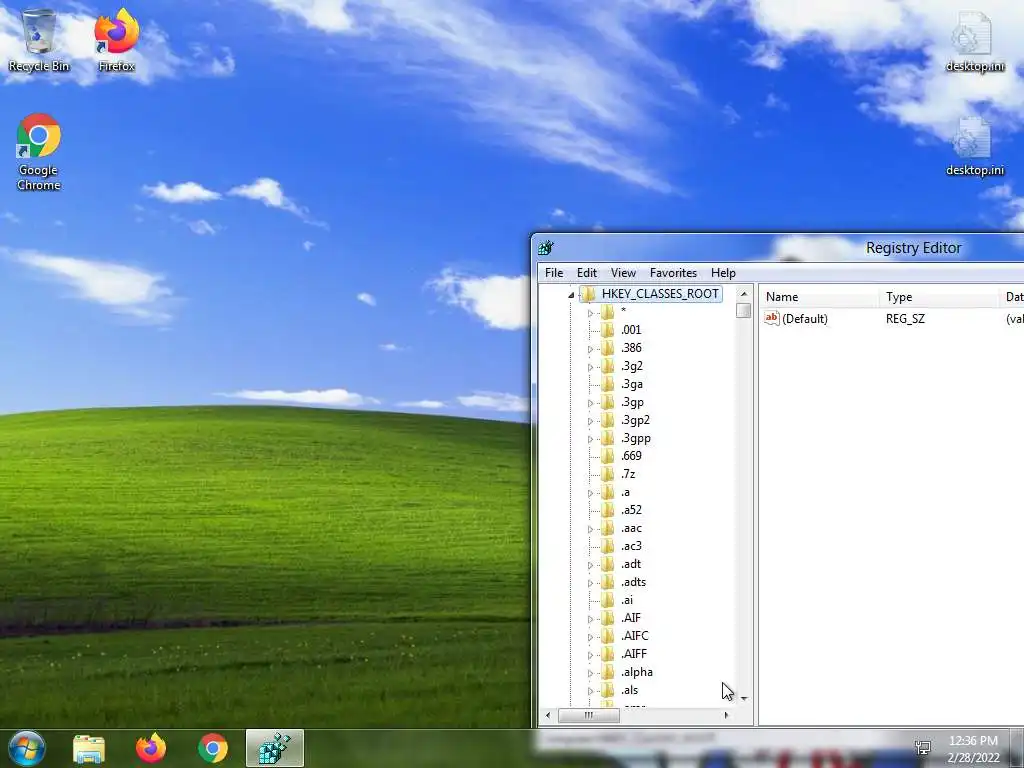1024x768 pixels.
Task: Click the Type column header
Action: click(x=939, y=297)
